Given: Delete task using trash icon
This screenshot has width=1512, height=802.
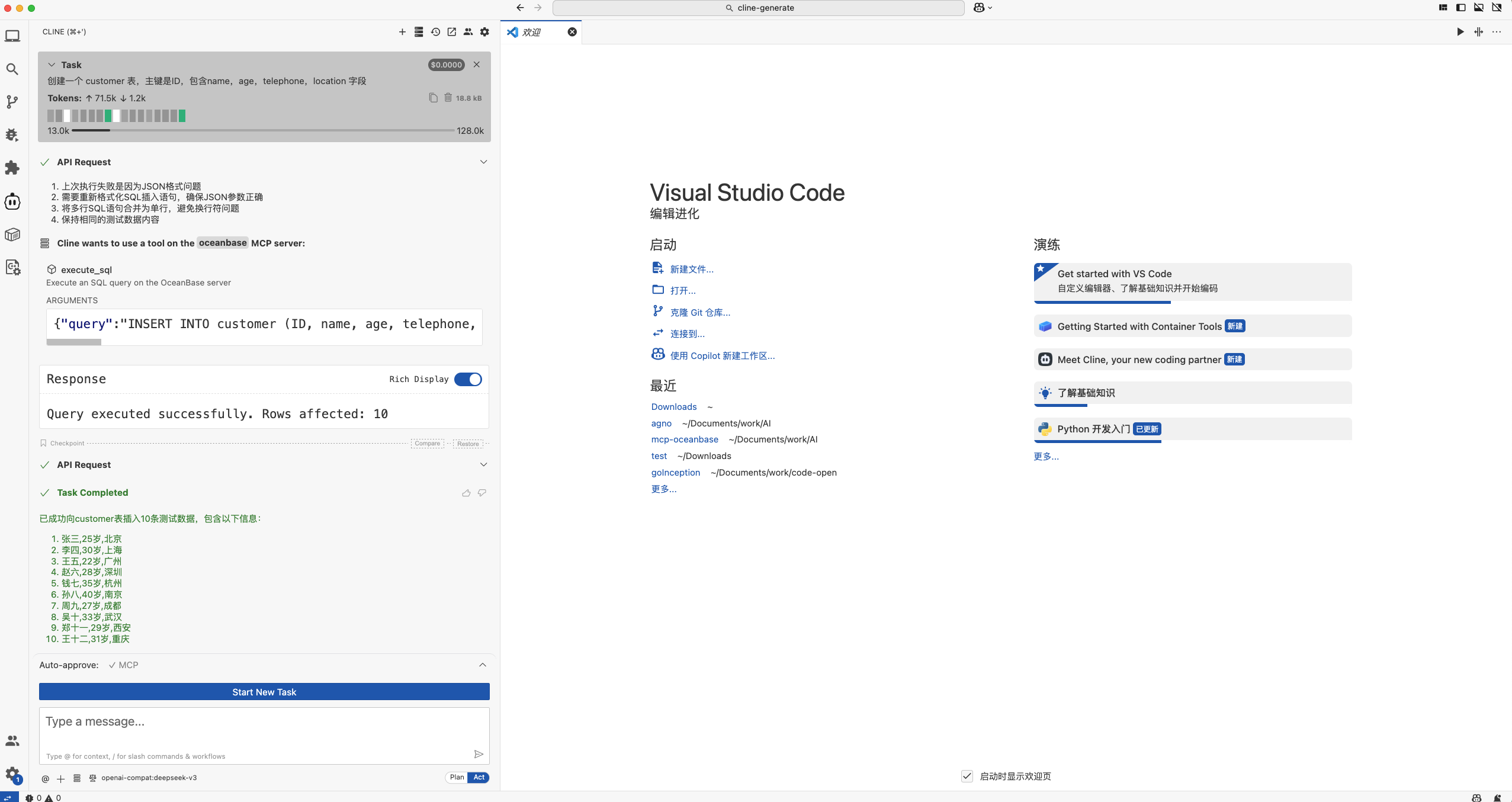Looking at the screenshot, I should click(x=448, y=98).
